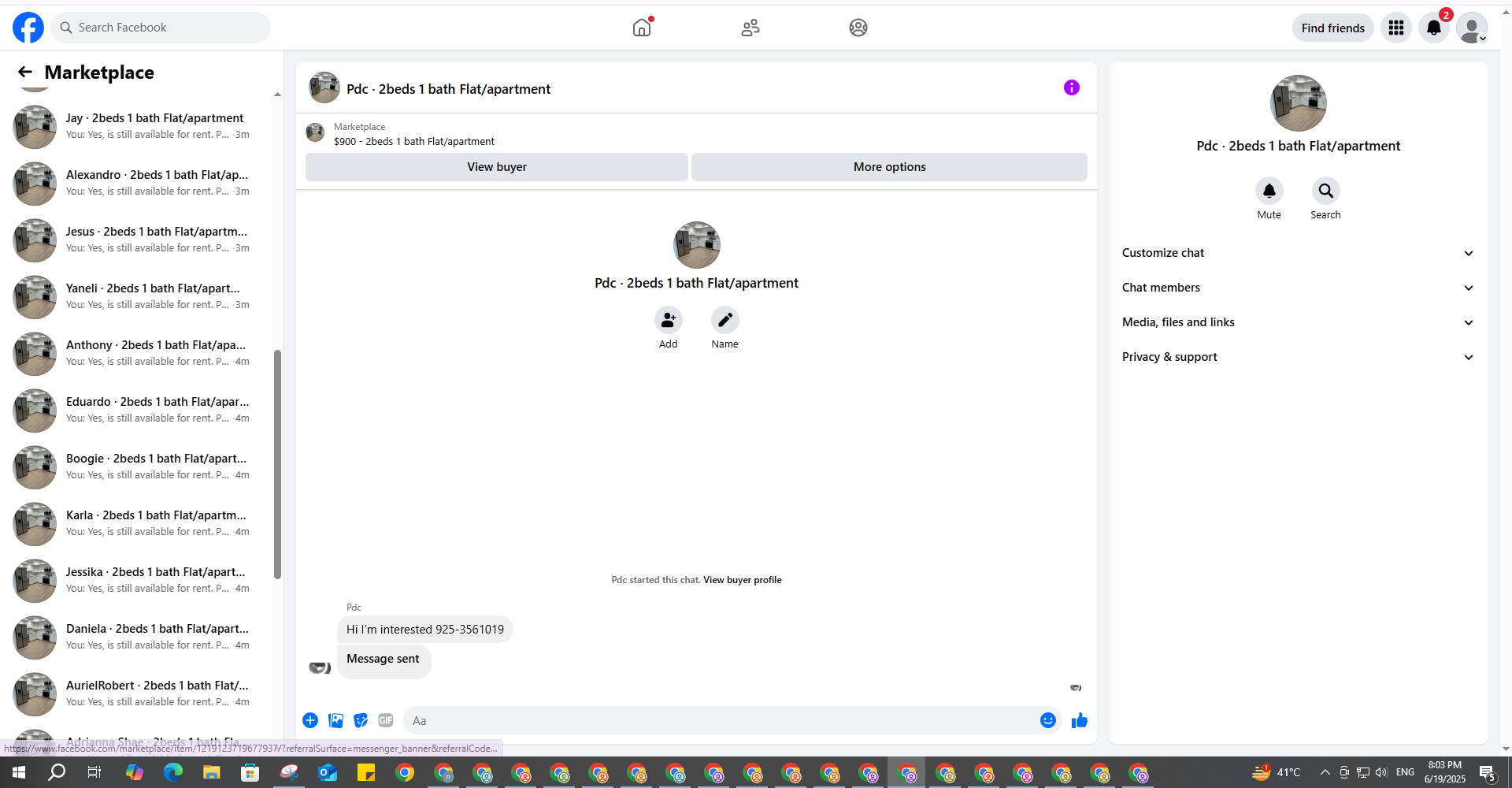
Task: Open the Jay conversation
Action: [x=140, y=127]
